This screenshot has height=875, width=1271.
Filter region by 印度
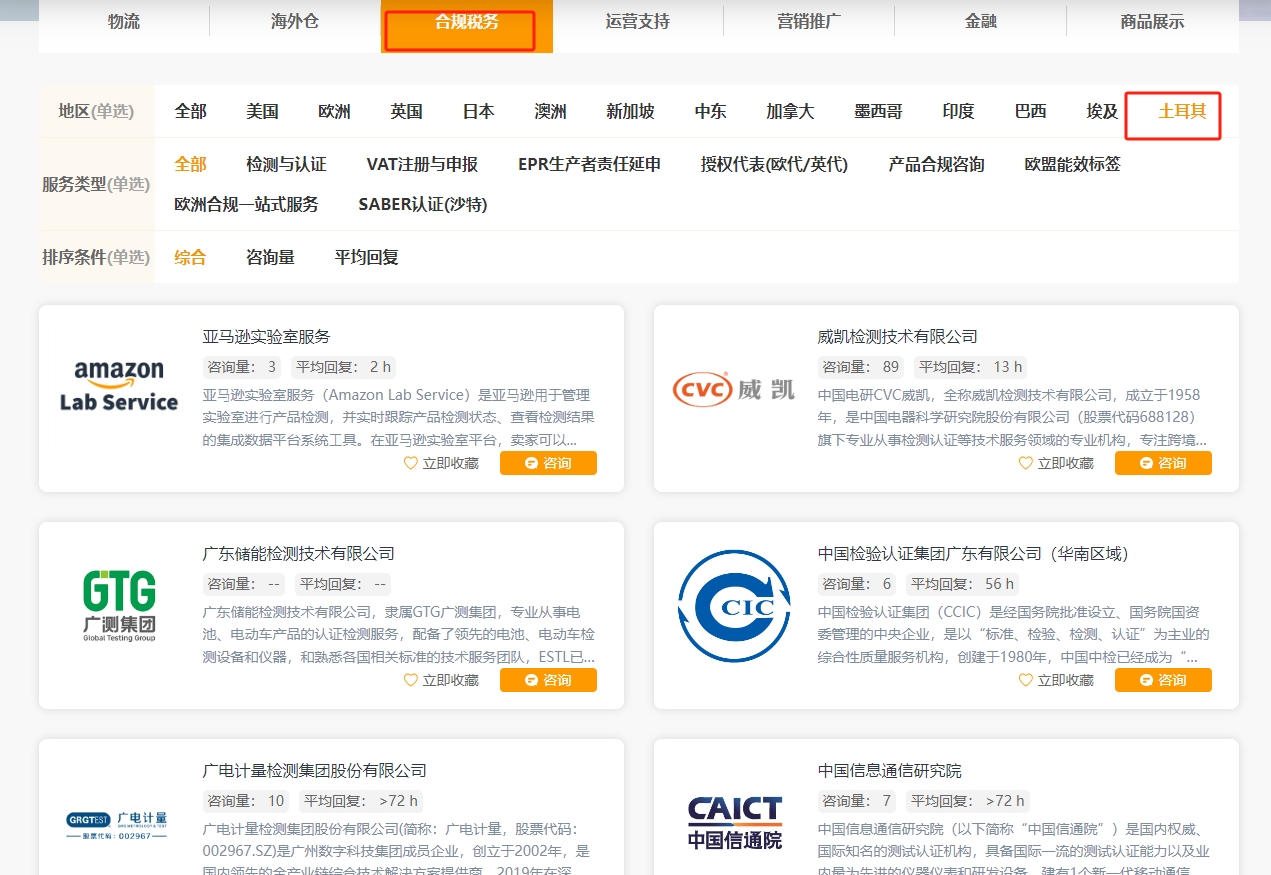point(958,111)
